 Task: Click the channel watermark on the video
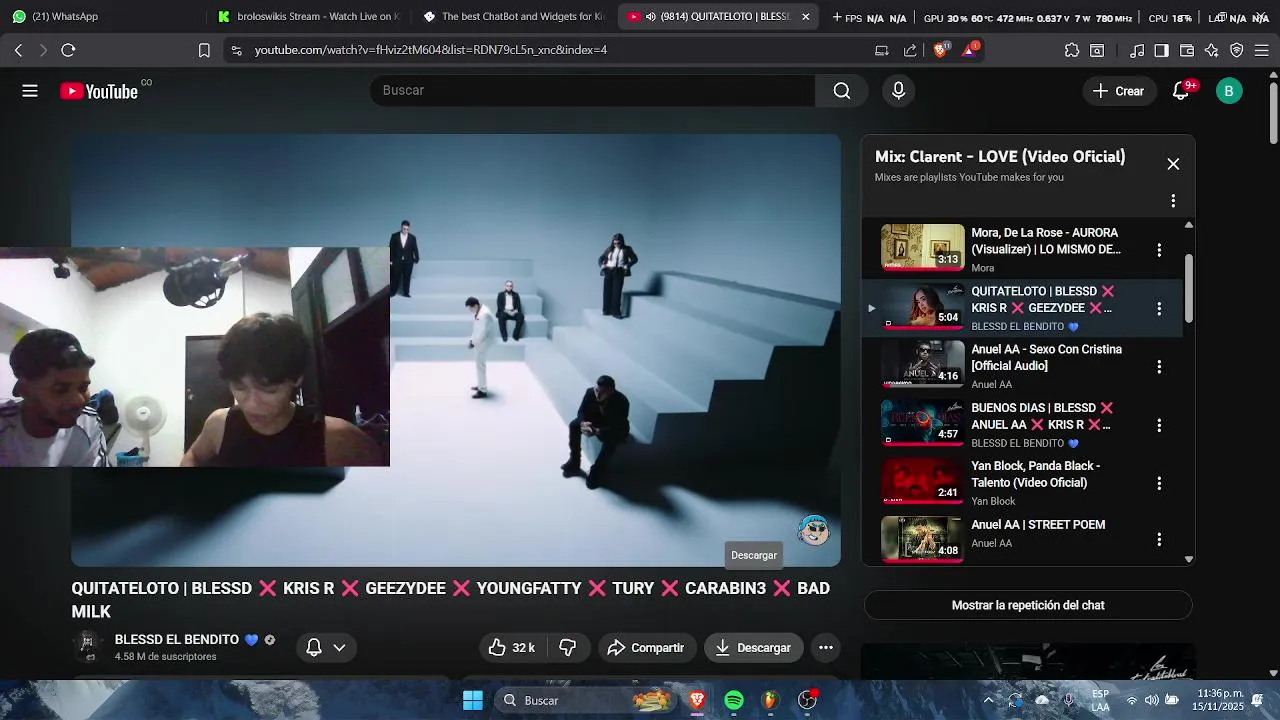pos(814,530)
